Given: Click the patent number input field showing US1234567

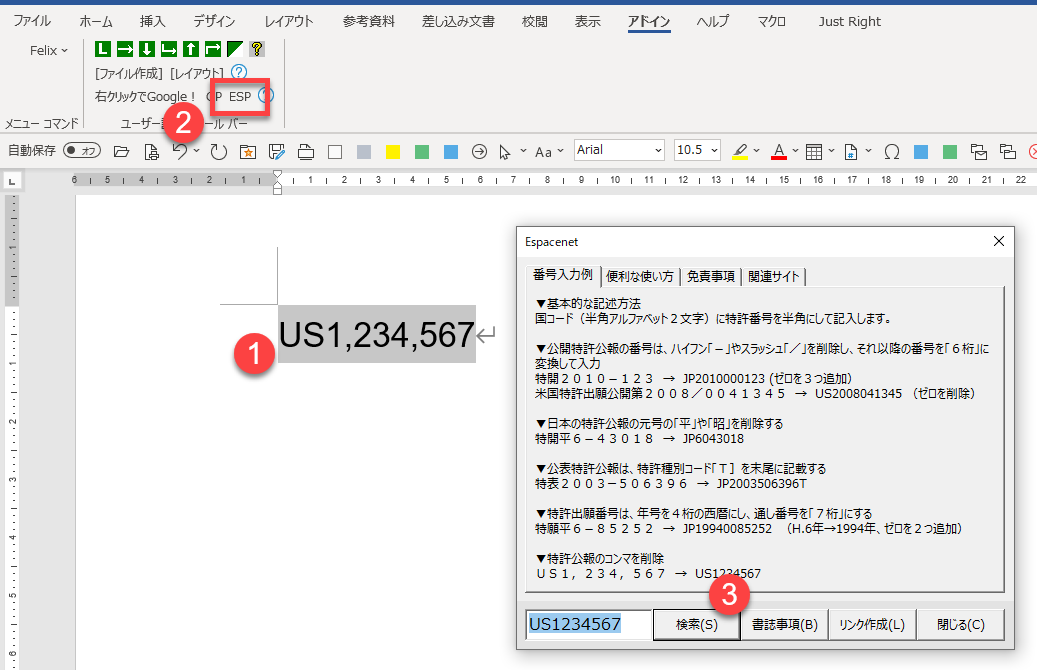Looking at the screenshot, I should click(x=588, y=625).
